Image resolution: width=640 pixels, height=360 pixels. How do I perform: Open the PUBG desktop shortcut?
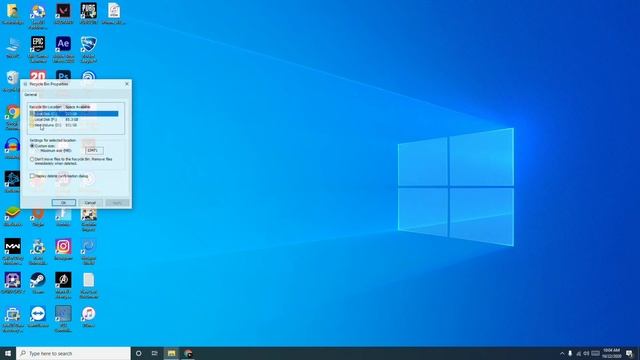[x=89, y=12]
